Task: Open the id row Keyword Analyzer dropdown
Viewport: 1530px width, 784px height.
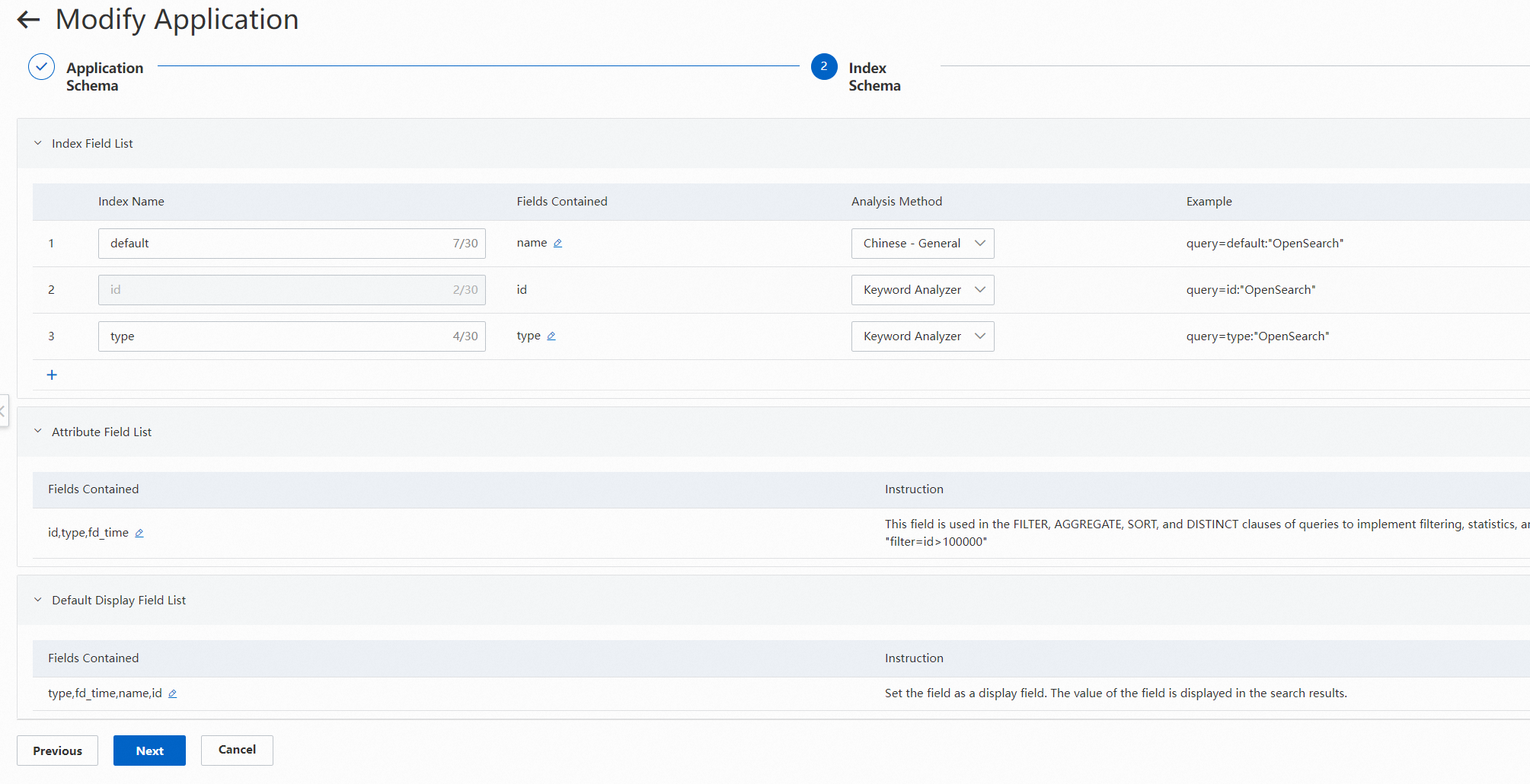Action: (922, 290)
